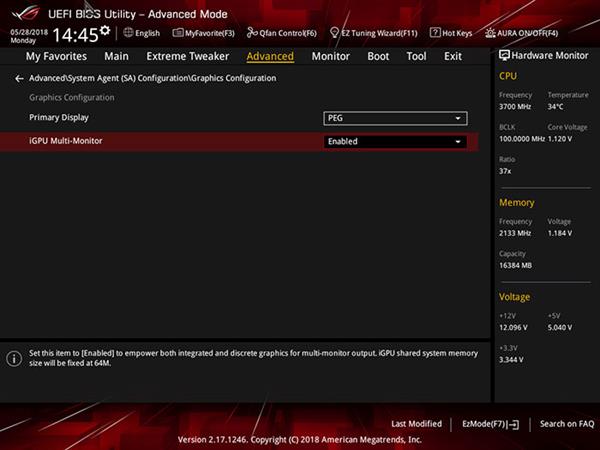Switch to the My Favorites tab
Viewport: 600px width, 450px height.
pyautogui.click(x=56, y=56)
